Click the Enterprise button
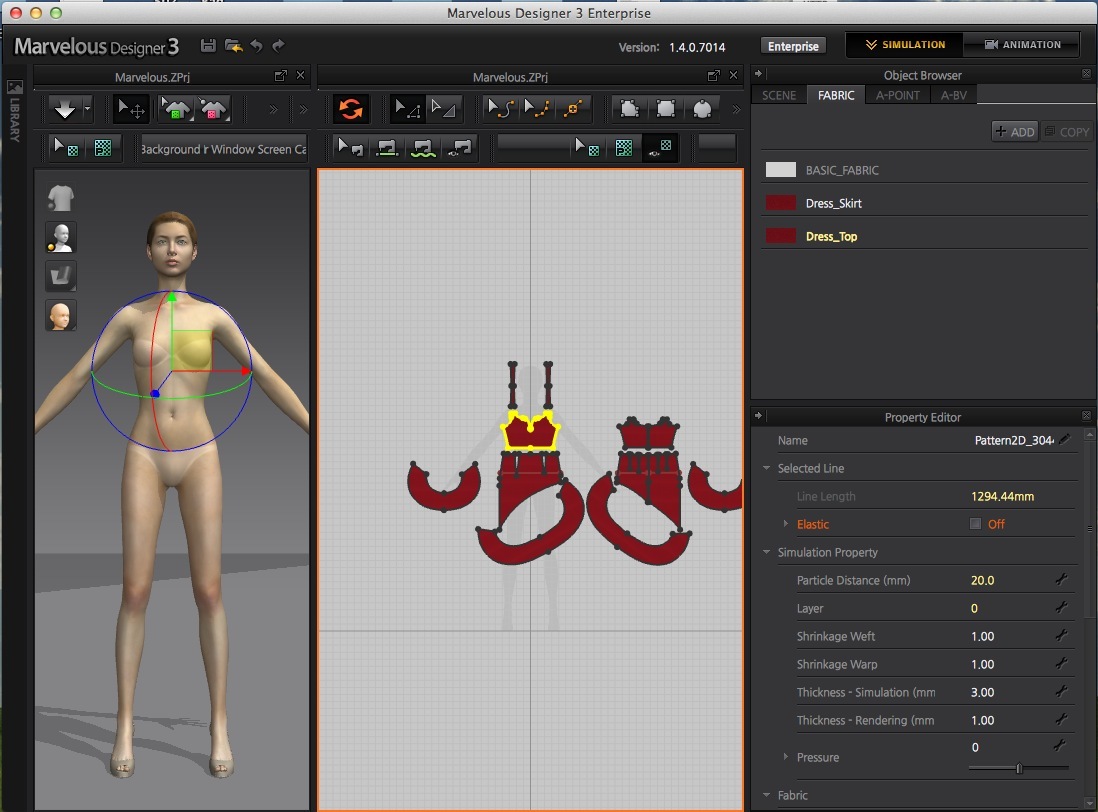This screenshot has height=812, width=1098. (x=793, y=46)
